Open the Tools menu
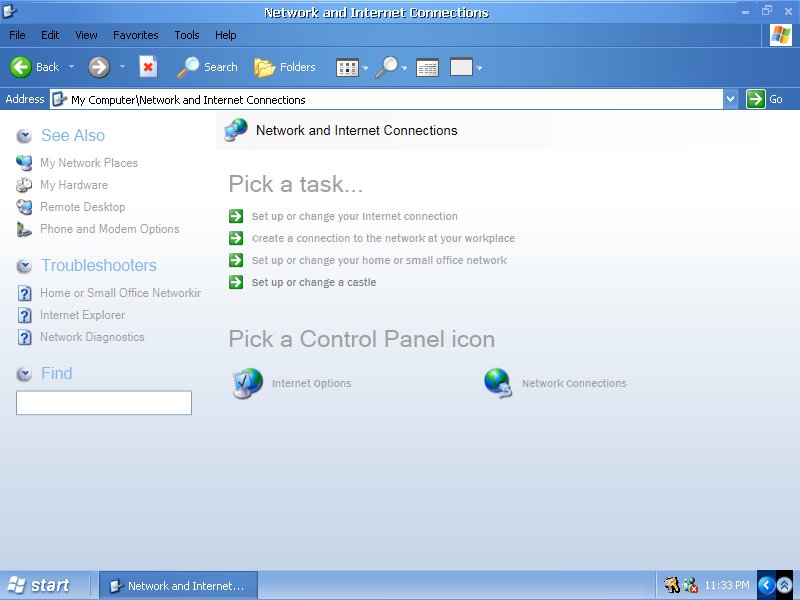Image resolution: width=800 pixels, height=600 pixels. 187,35
